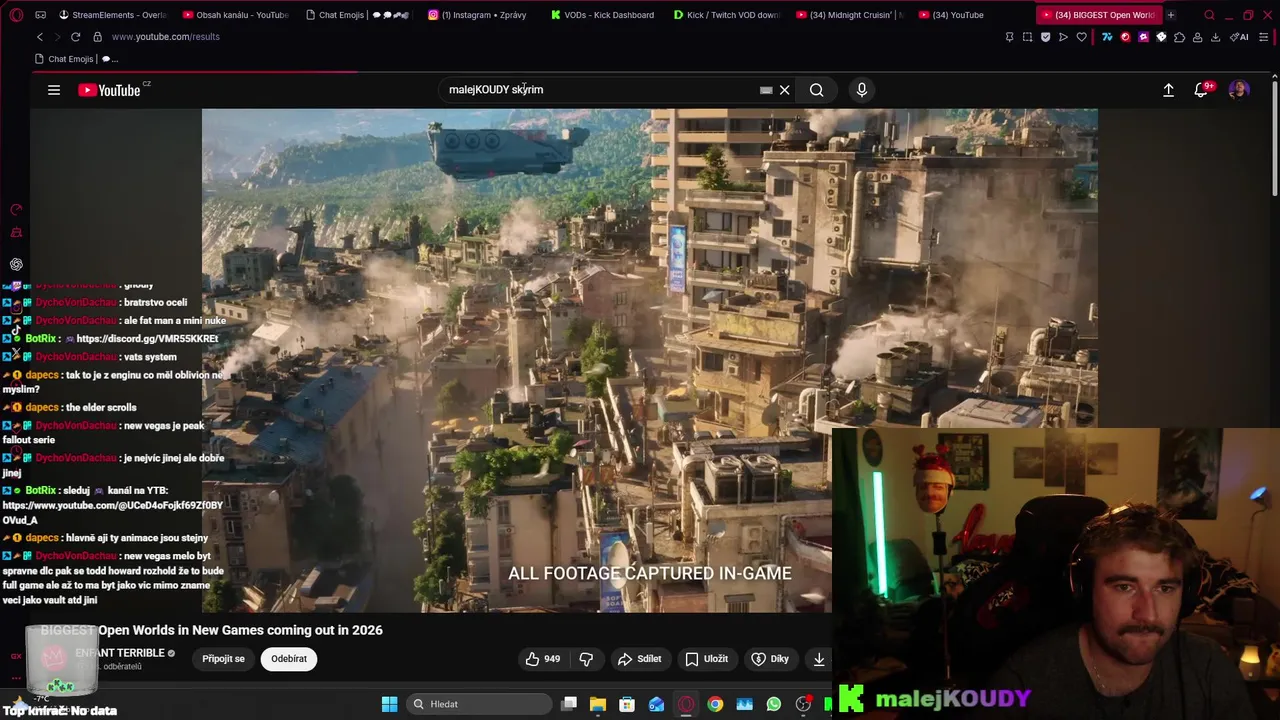The height and width of the screenshot is (720, 1280).
Task: Open the YouTube account avatar menu
Action: 1239,90
